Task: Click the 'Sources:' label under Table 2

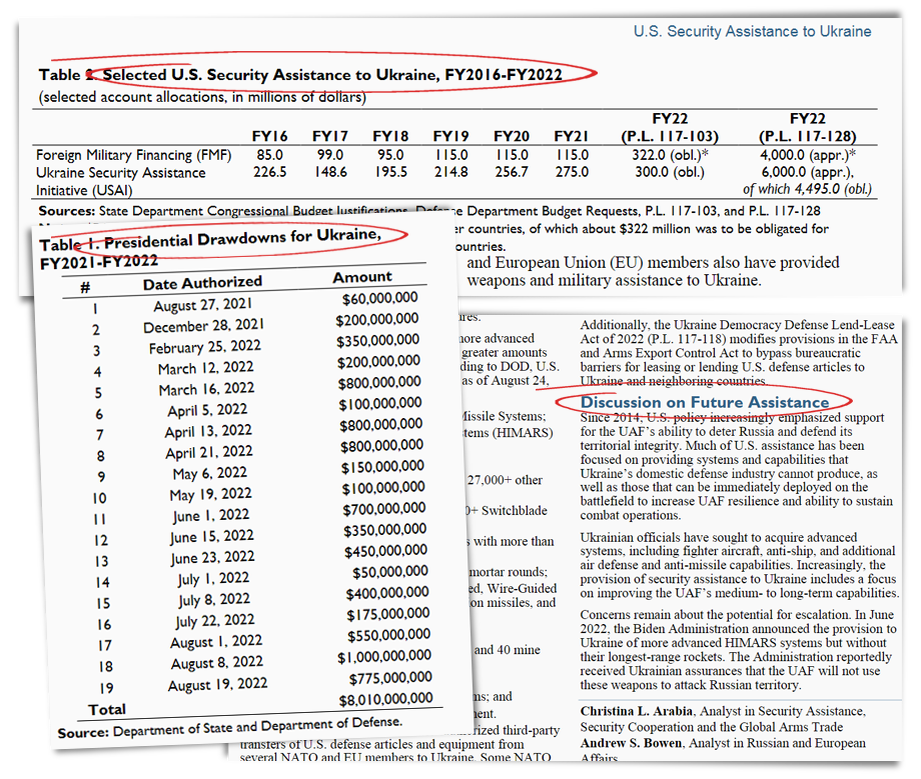Action: 66,210
